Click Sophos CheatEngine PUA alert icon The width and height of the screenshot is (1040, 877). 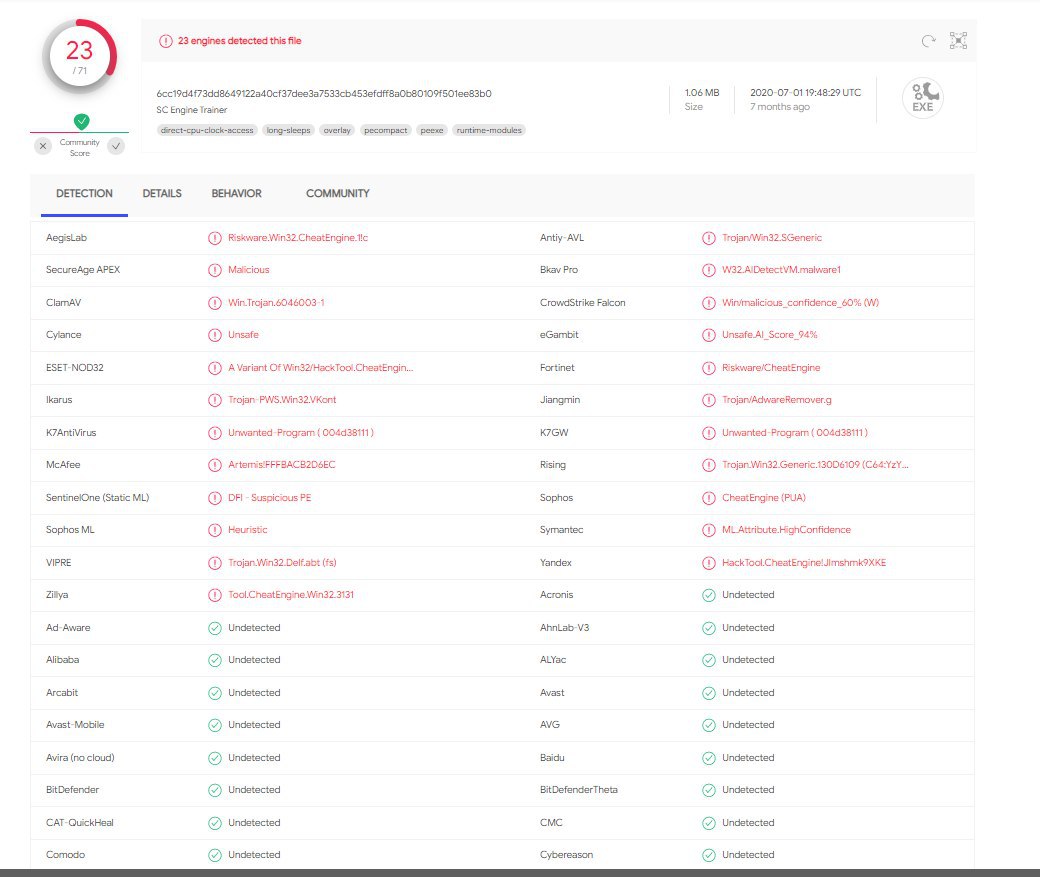point(709,498)
